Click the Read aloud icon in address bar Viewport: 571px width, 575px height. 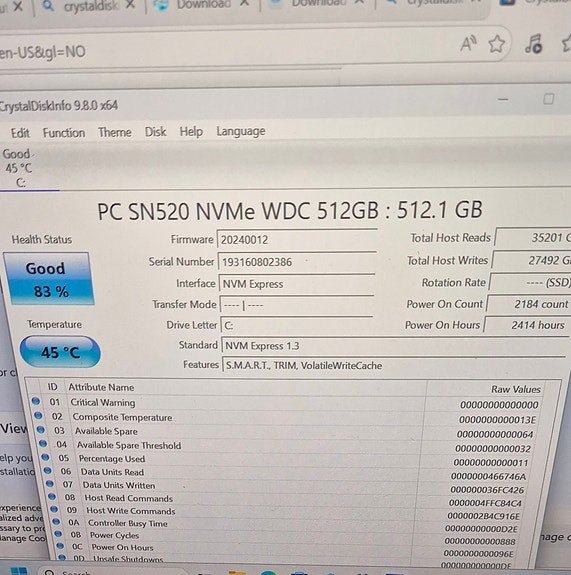click(x=468, y=44)
